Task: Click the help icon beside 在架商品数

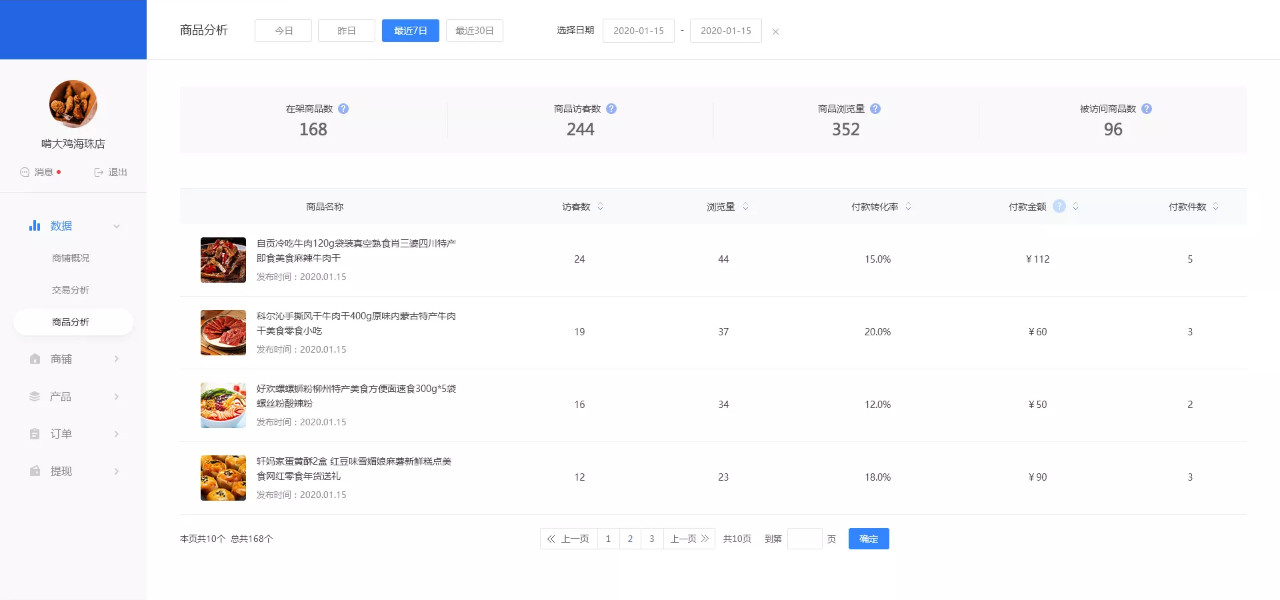Action: pos(343,109)
